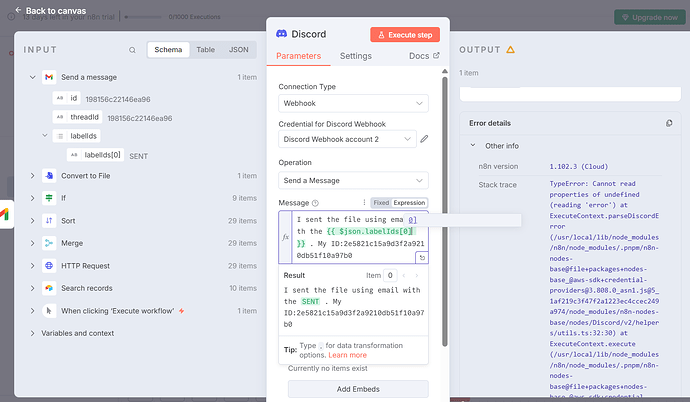Select the threadId field in schema
Image resolution: width=690 pixels, height=402 pixels.
(77, 117)
